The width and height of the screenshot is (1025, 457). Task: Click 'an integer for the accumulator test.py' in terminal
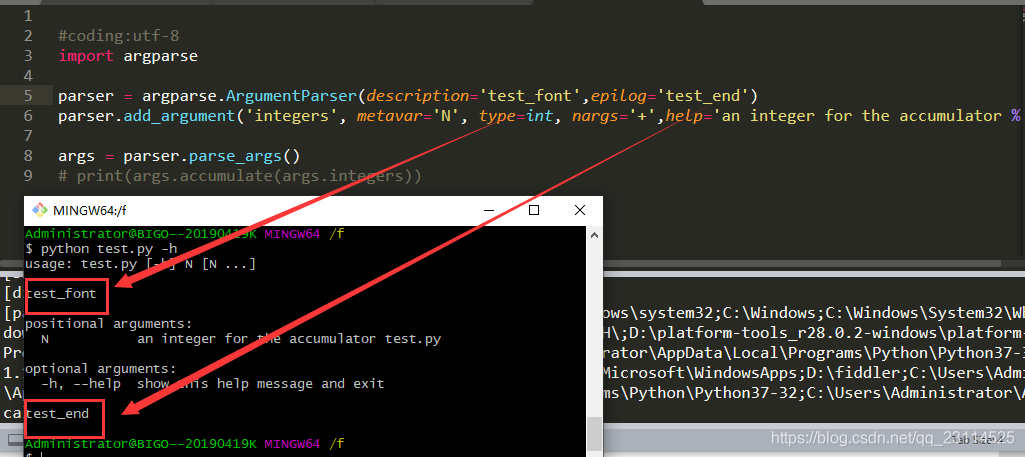point(289,339)
